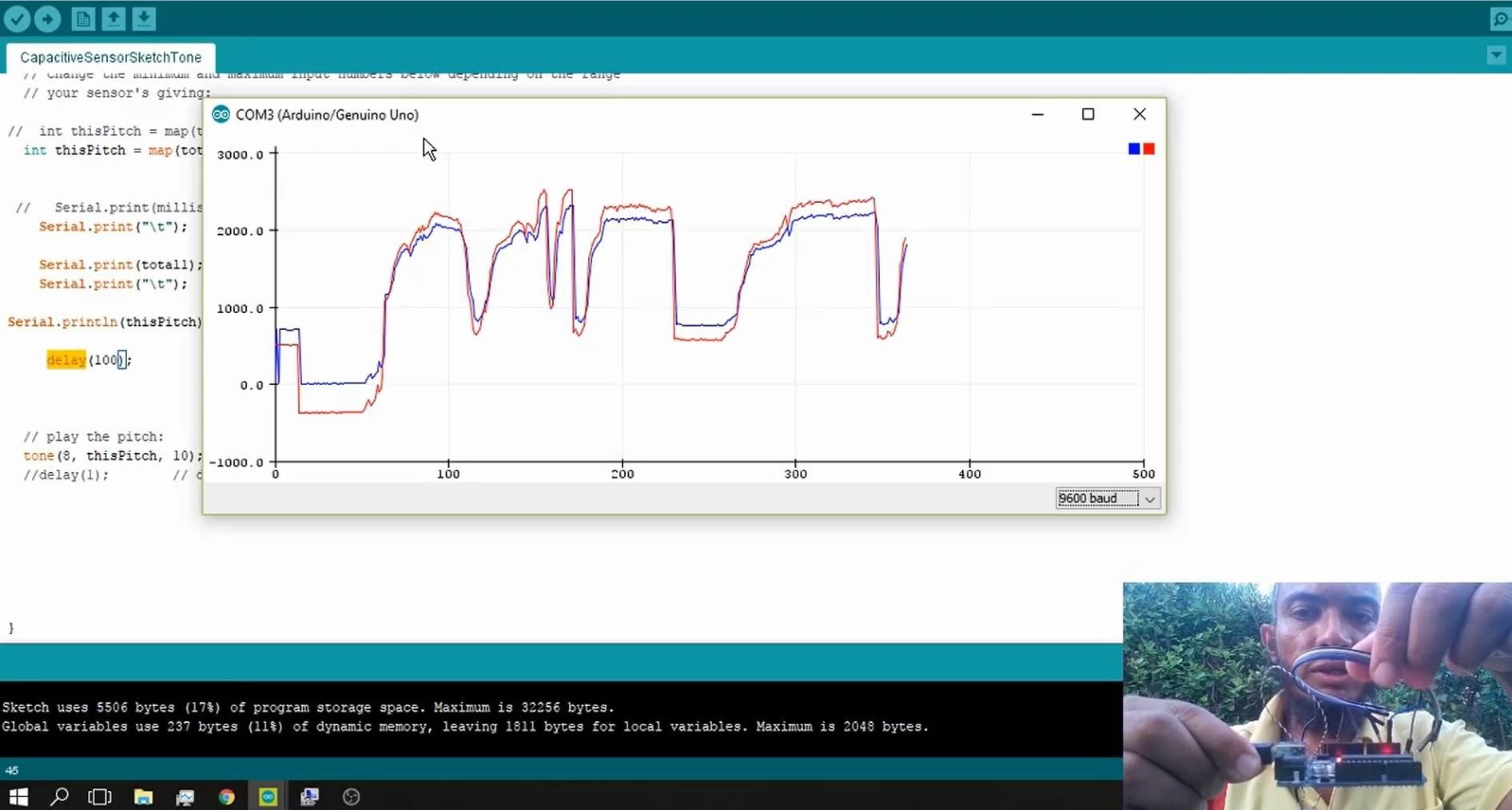Click the Verify checkmark icon
Image resolution: width=1512 pixels, height=810 pixels.
pyautogui.click(x=18, y=18)
